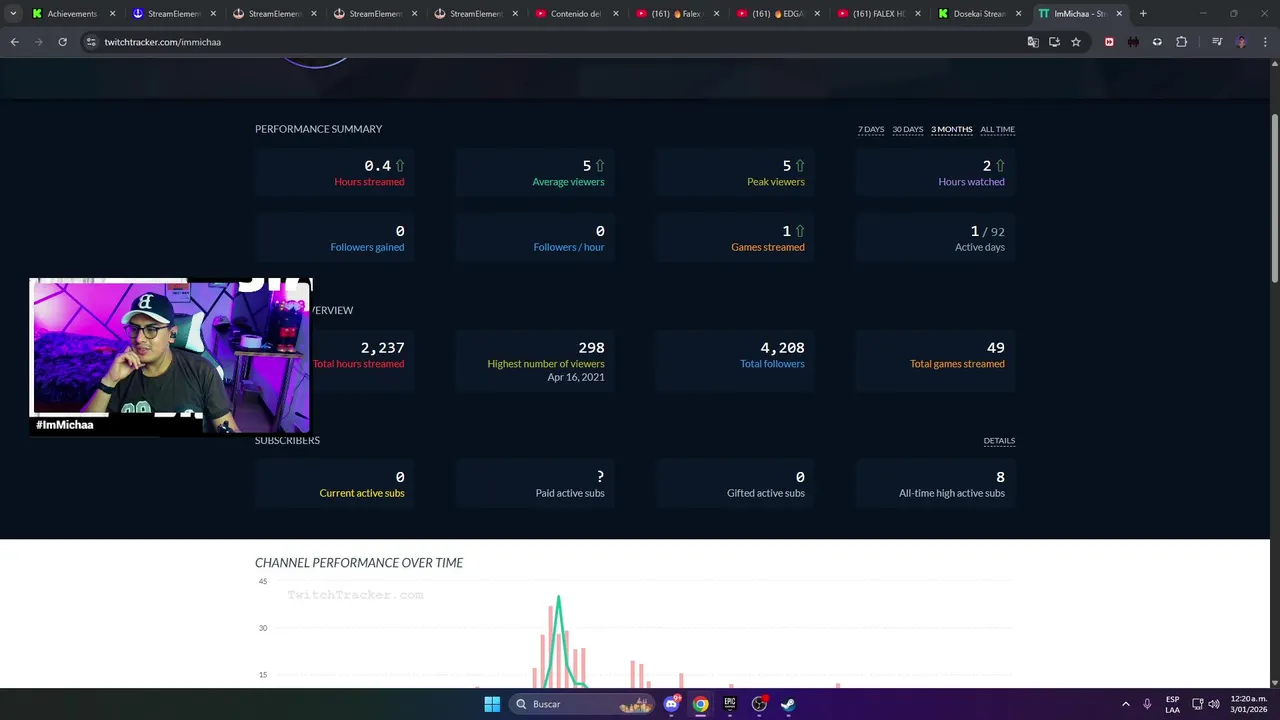1280x720 pixels.
Task: Click the page vertical scrollbar
Action: (1275, 200)
